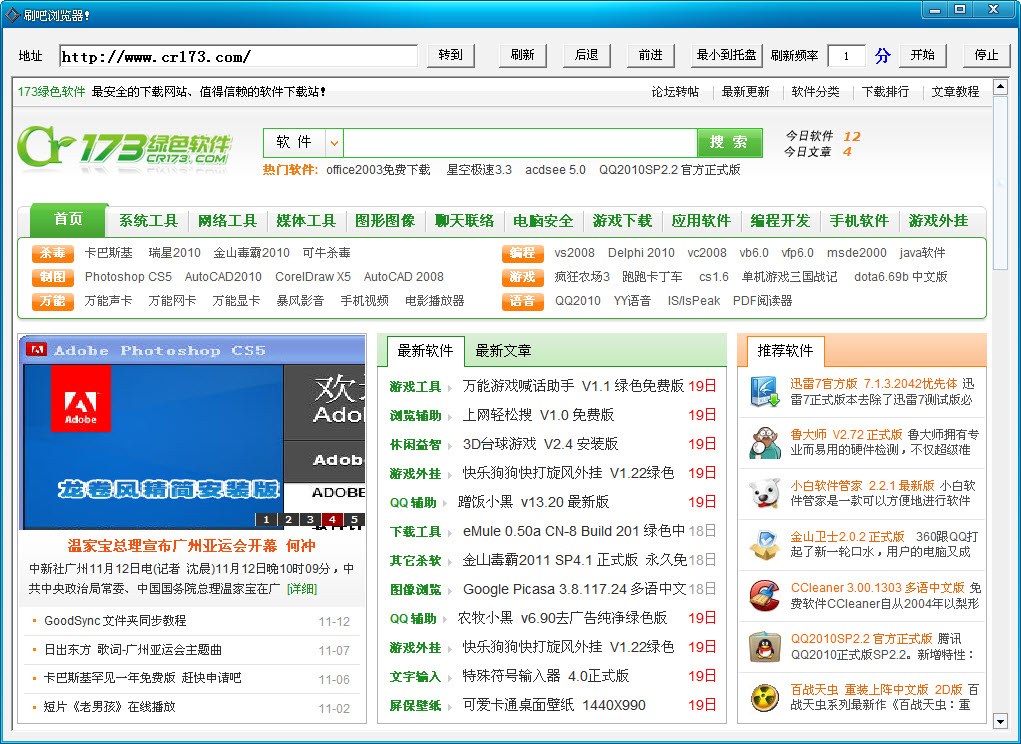Click the 停止 stop button

[986, 55]
